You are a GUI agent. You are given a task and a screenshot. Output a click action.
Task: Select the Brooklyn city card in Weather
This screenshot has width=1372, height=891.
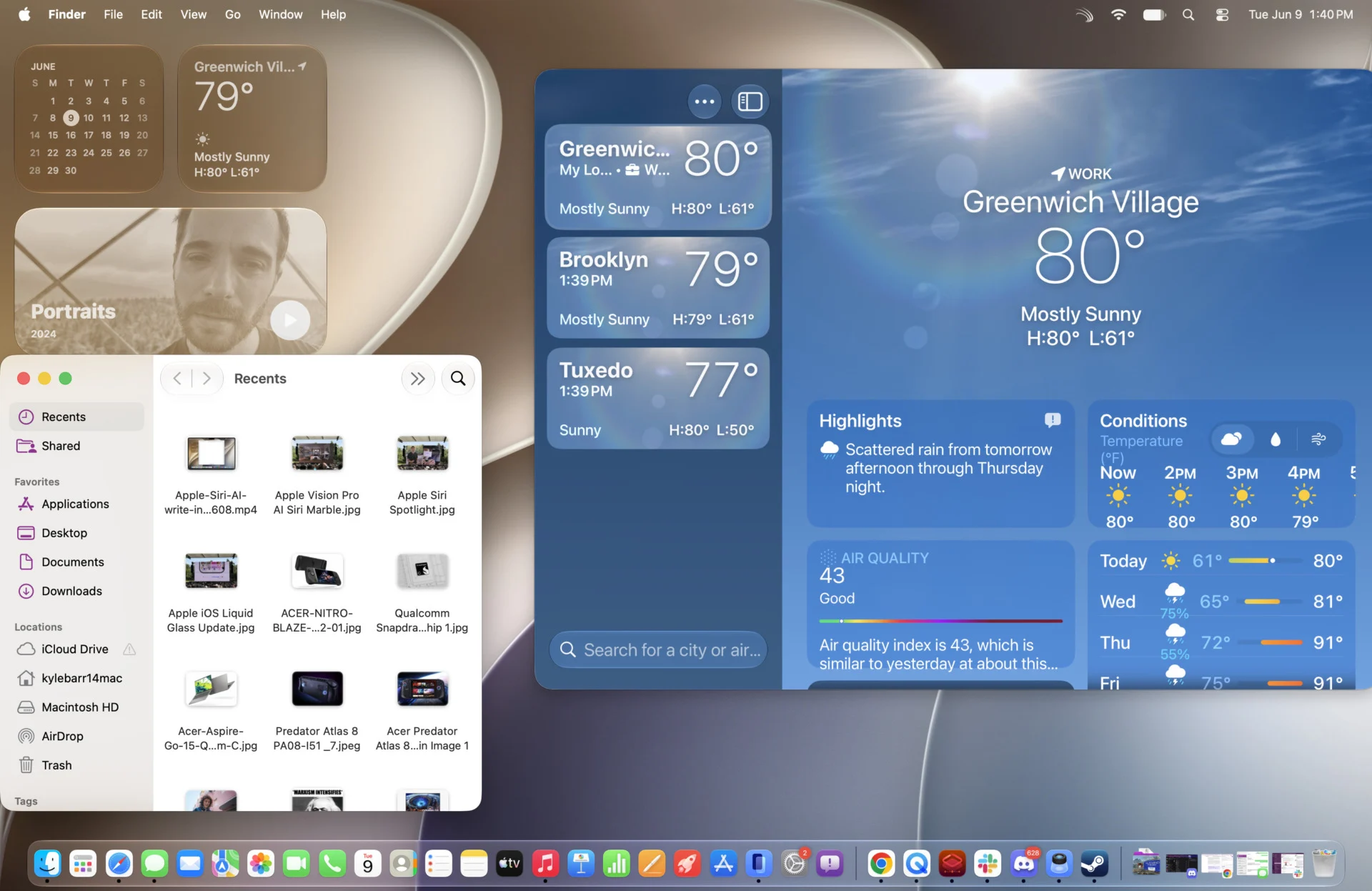(657, 288)
